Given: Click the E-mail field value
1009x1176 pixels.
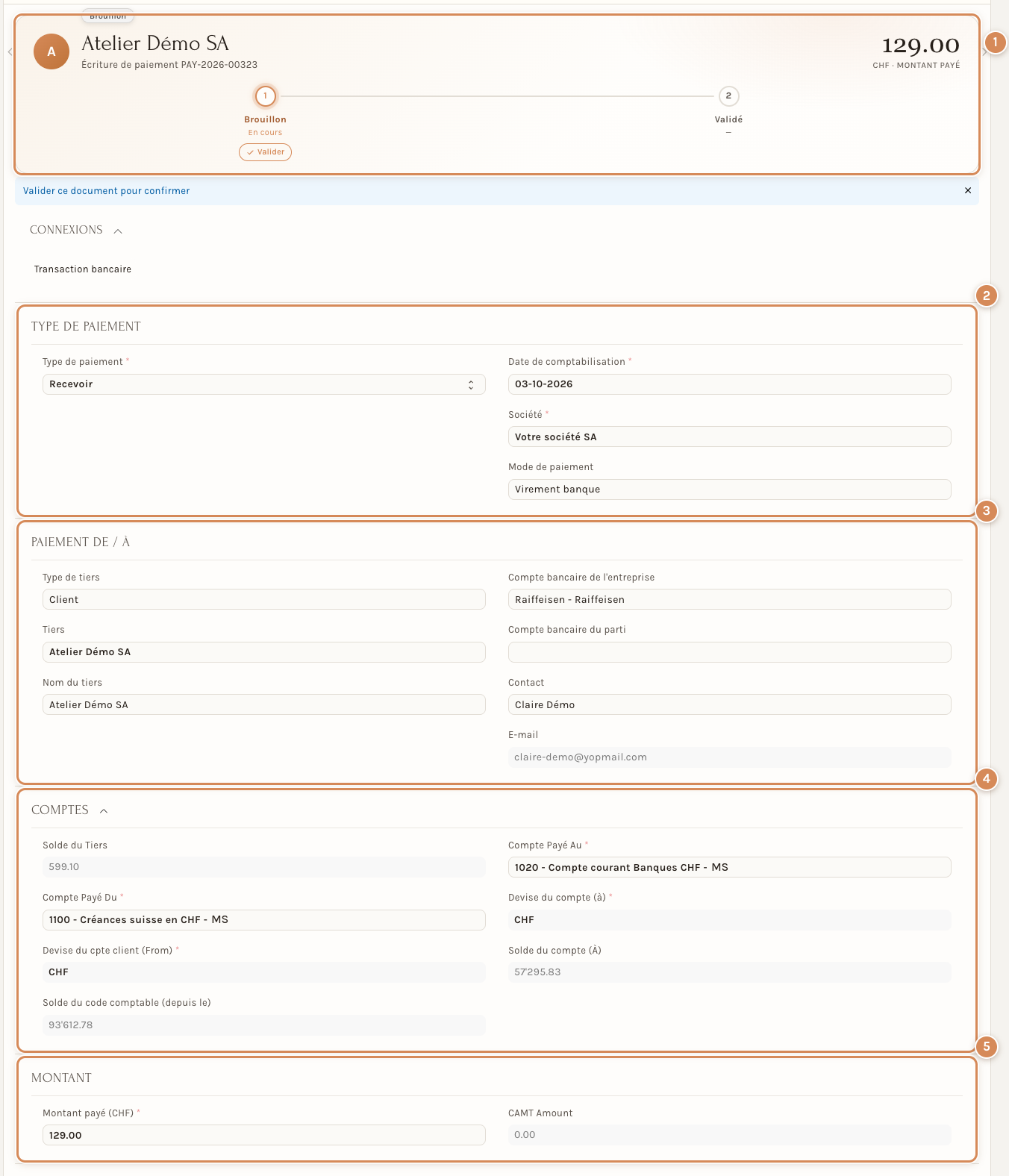Looking at the screenshot, I should click(729, 757).
